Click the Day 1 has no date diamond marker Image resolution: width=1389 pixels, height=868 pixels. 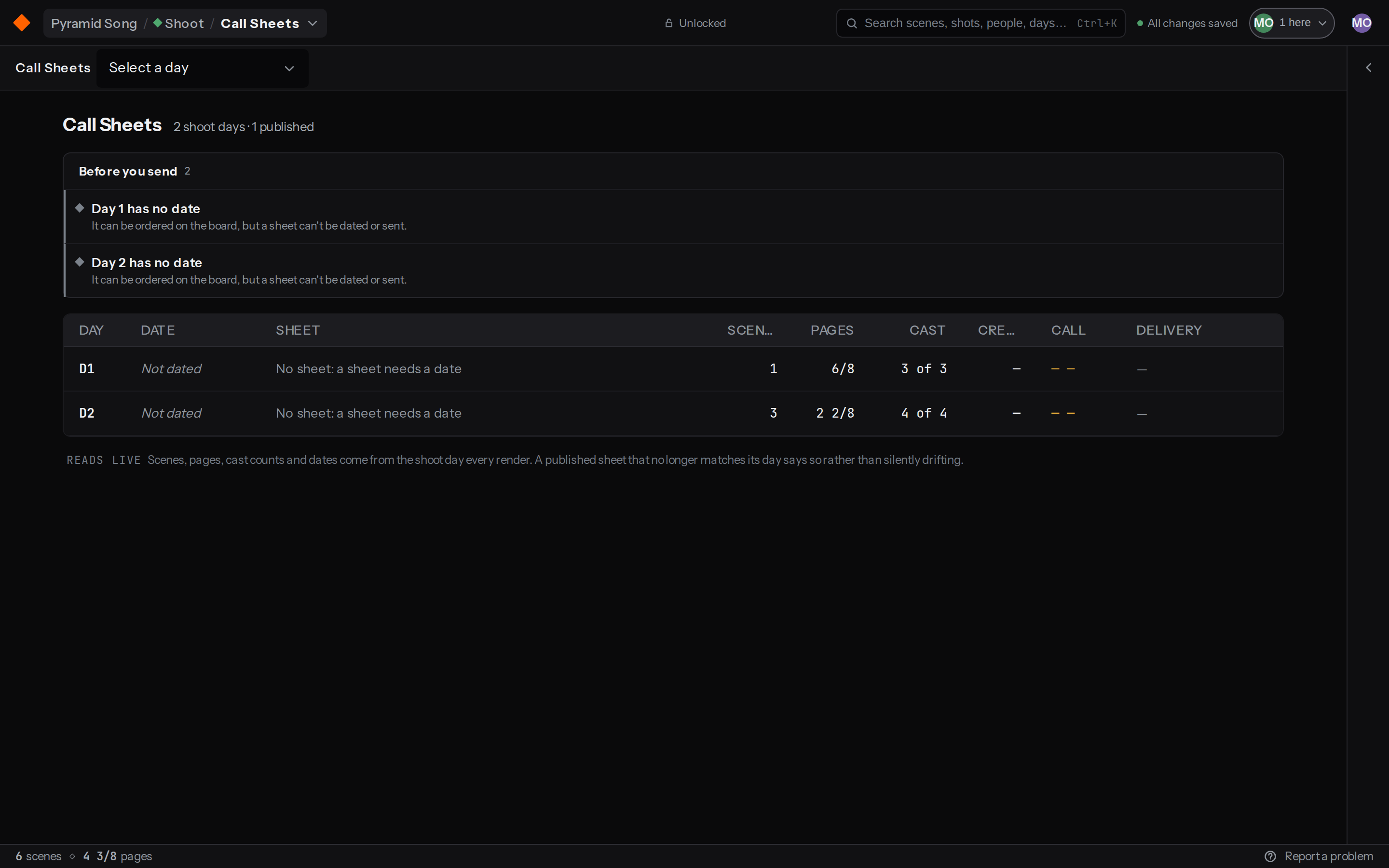(80, 208)
